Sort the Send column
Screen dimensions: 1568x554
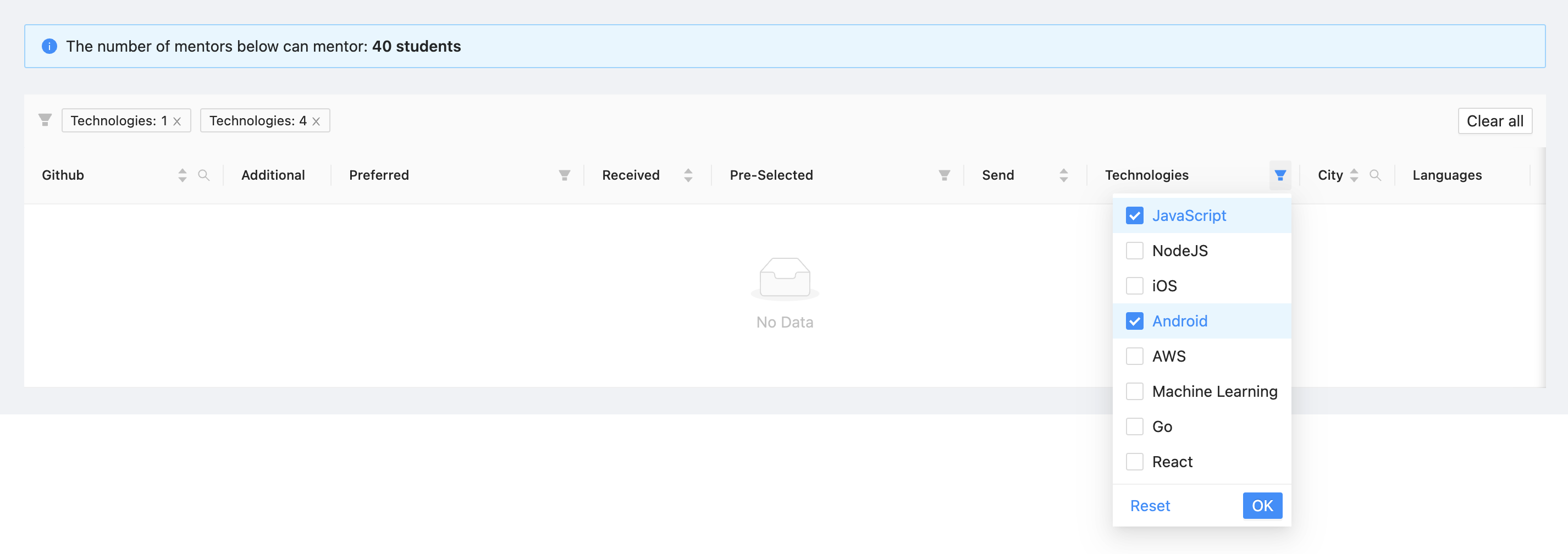tap(1063, 175)
